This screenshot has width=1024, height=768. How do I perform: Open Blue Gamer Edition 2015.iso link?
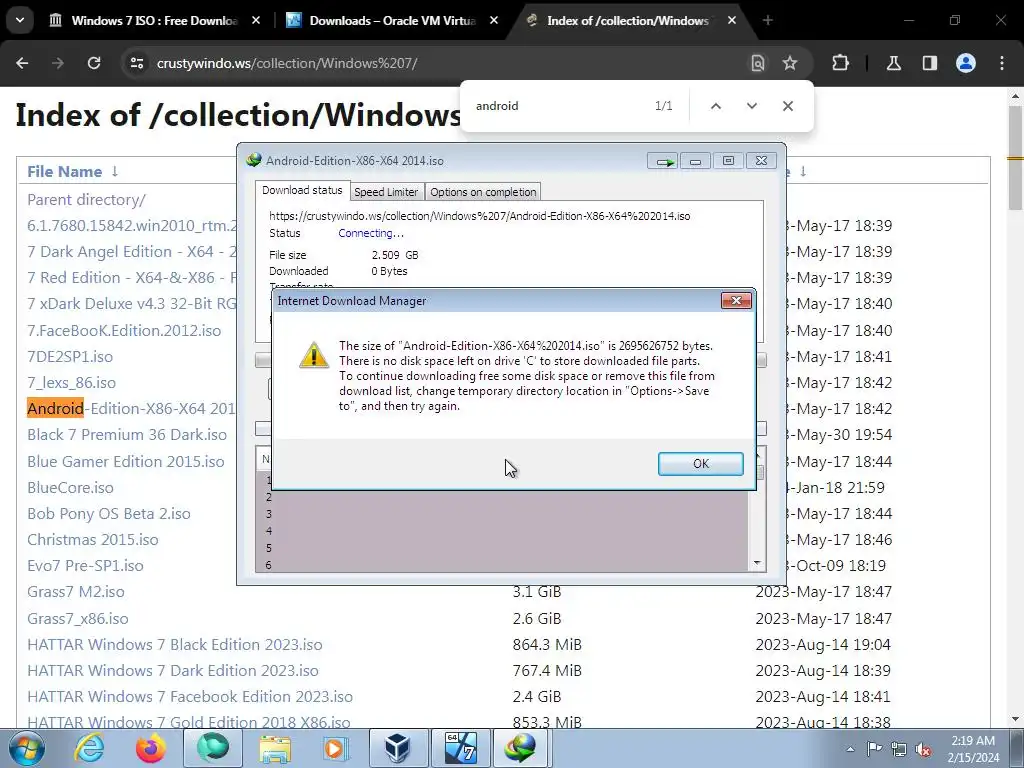[125, 462]
